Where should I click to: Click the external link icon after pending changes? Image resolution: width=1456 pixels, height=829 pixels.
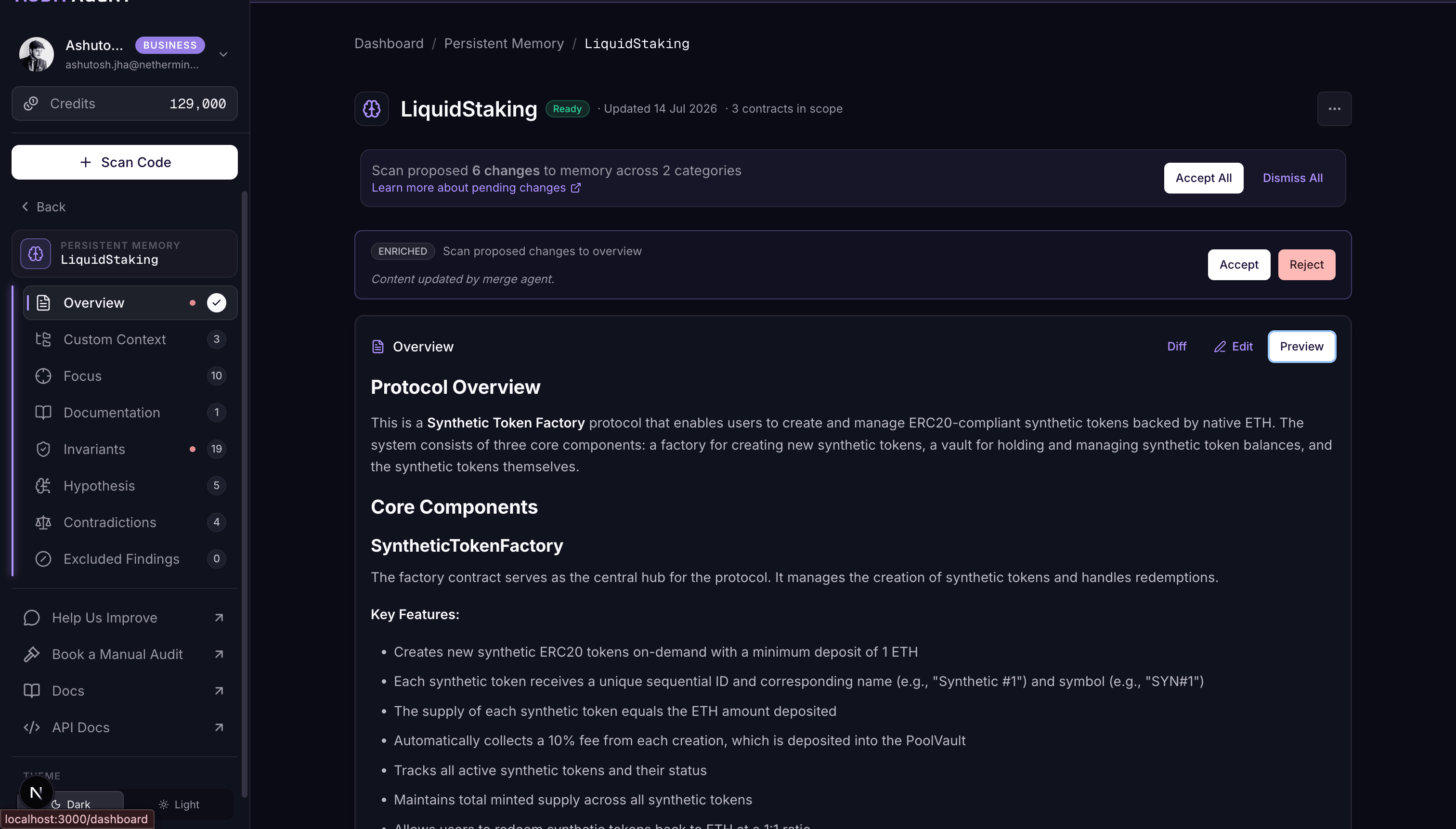[x=576, y=188]
